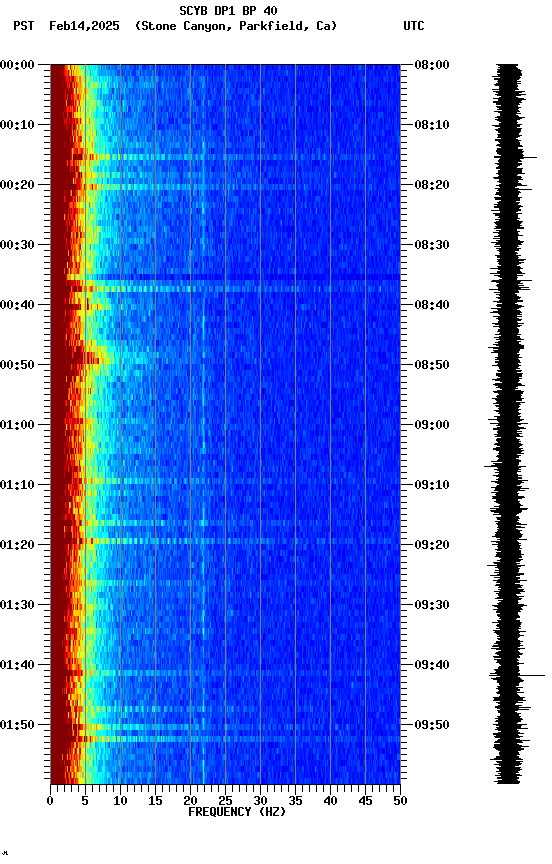Click the '01:00' PST time label
The image size is (552, 864).
point(17,425)
